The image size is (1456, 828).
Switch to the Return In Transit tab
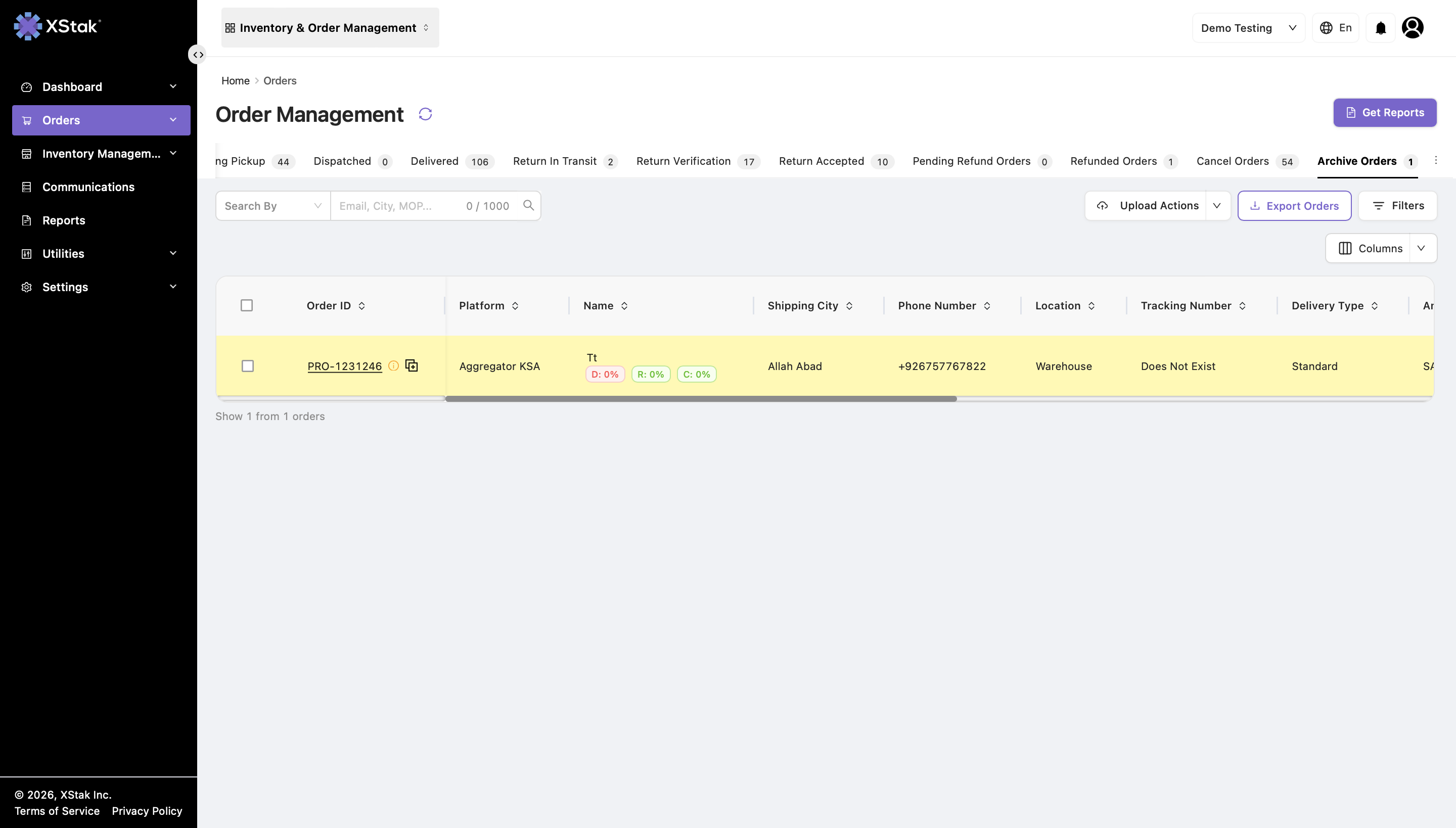(565, 161)
